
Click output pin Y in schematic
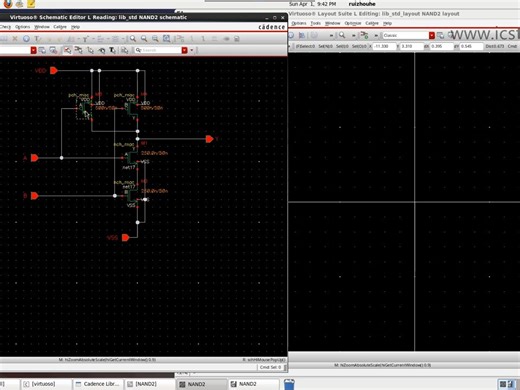tap(209, 139)
